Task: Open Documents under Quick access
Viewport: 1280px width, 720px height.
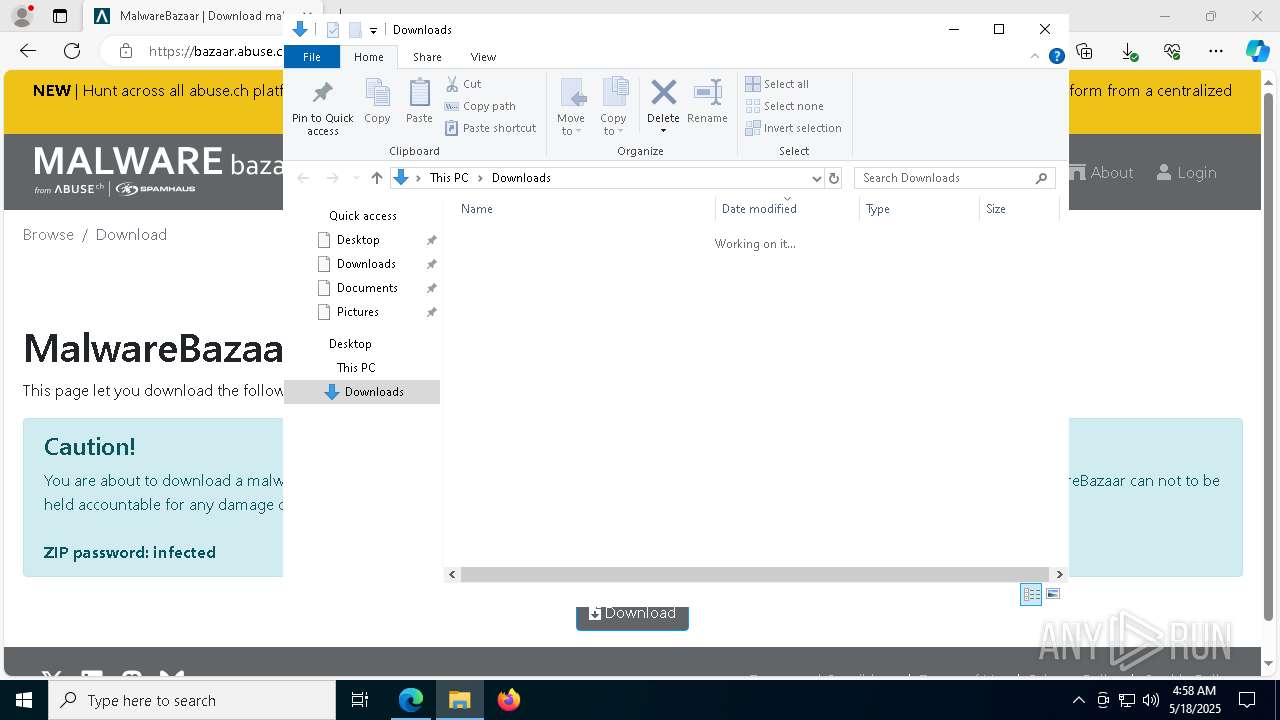Action: [x=367, y=288]
